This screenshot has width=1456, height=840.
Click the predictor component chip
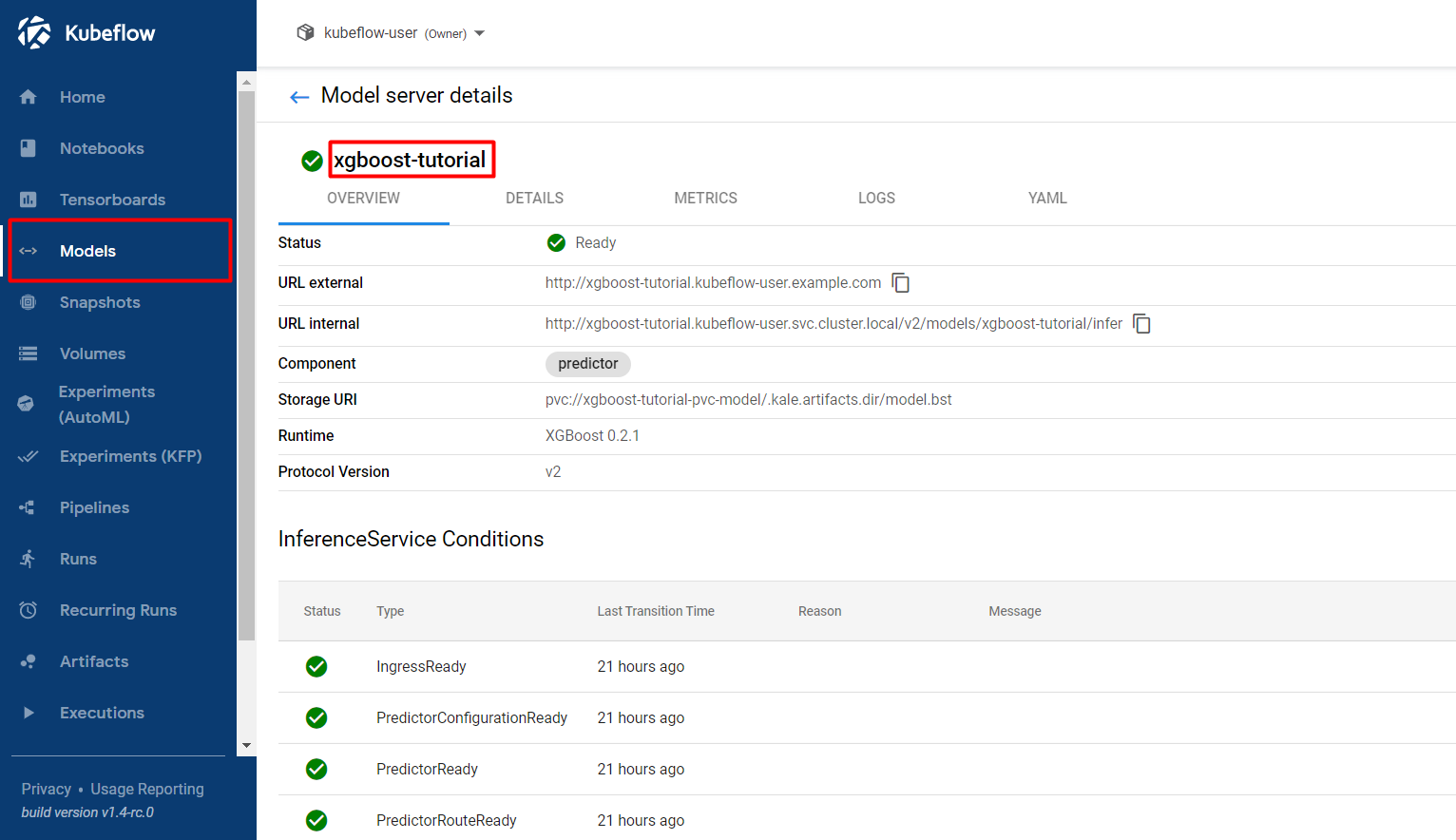[588, 364]
